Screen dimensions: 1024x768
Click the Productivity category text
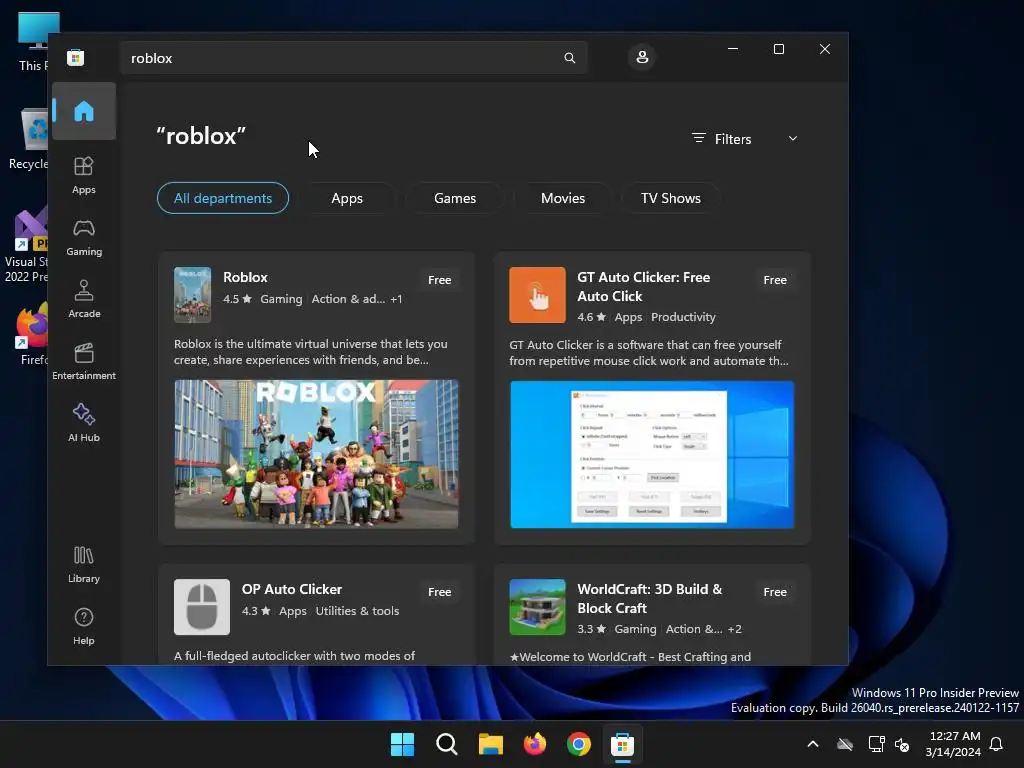[683, 317]
